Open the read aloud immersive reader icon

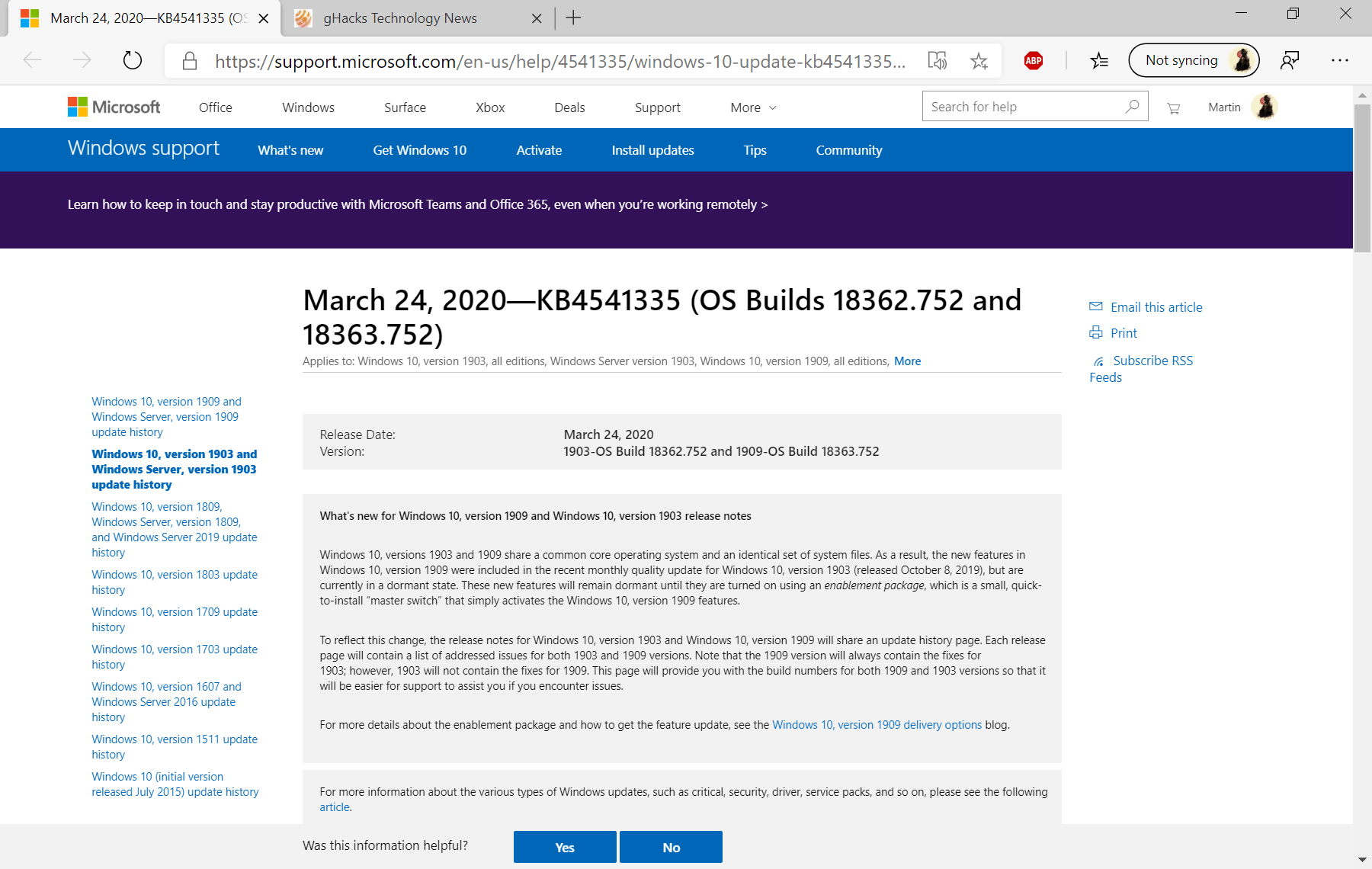tap(937, 60)
